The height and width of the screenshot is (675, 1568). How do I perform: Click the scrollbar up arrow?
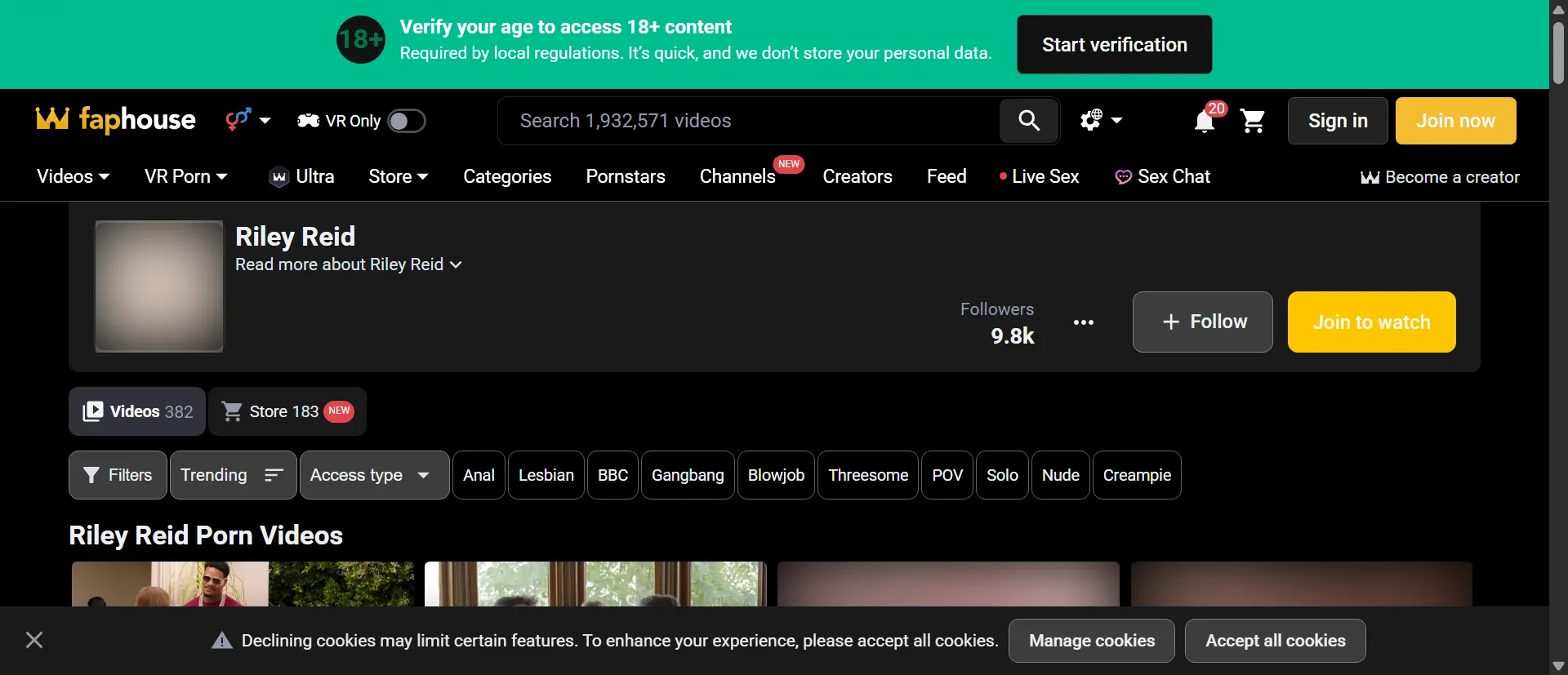pyautogui.click(x=1558, y=9)
